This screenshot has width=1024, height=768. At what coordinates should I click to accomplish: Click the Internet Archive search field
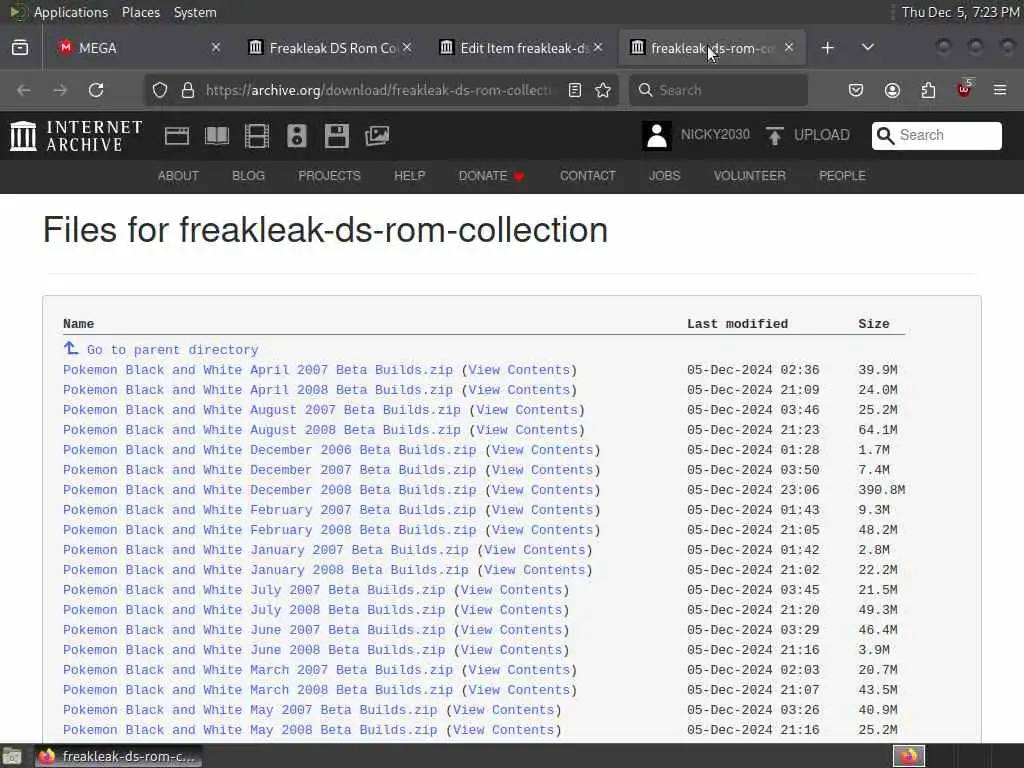point(936,135)
